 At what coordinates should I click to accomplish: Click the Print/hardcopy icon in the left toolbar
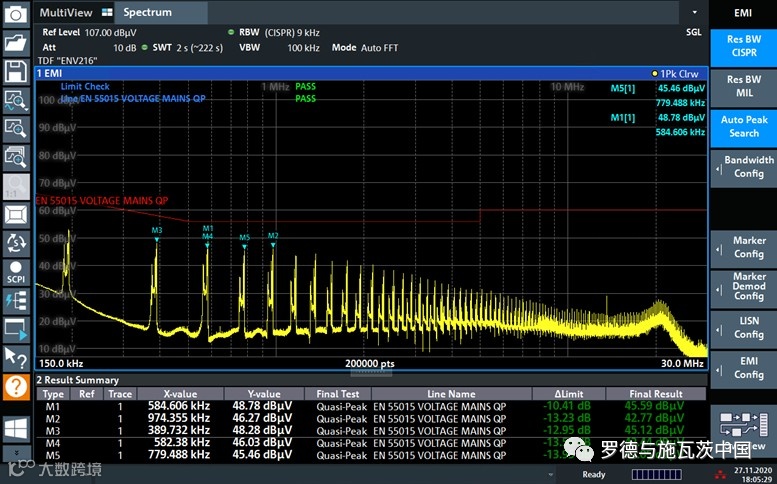15,14
